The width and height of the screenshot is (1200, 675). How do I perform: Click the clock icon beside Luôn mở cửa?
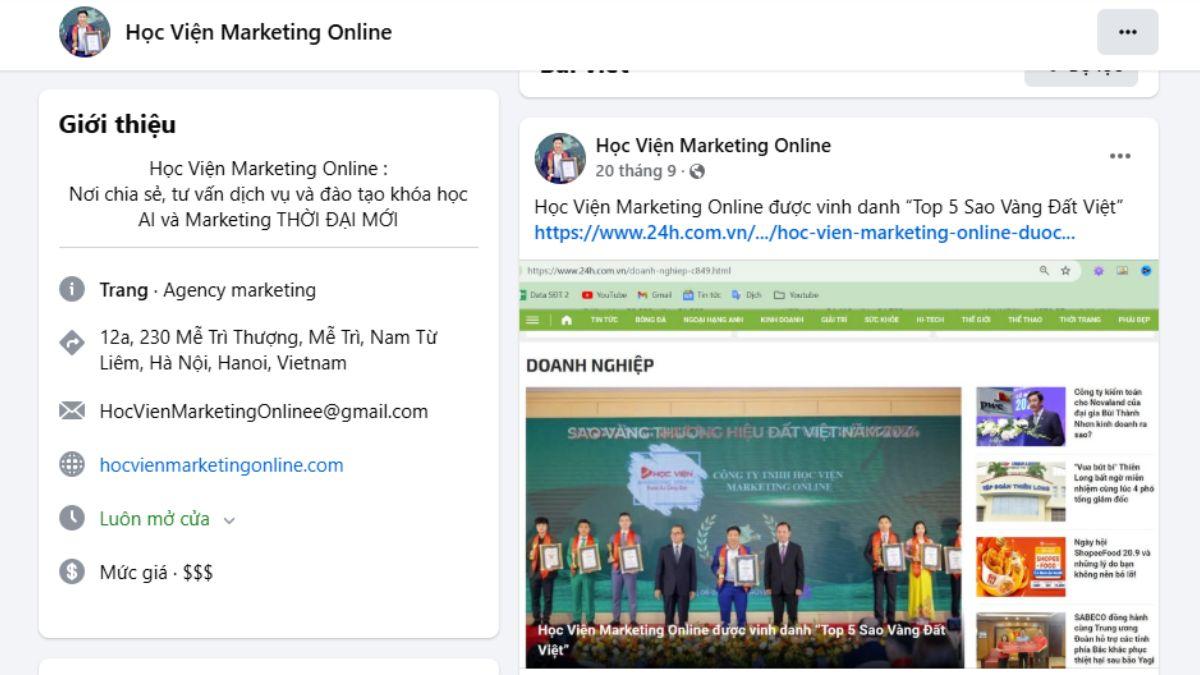72,518
